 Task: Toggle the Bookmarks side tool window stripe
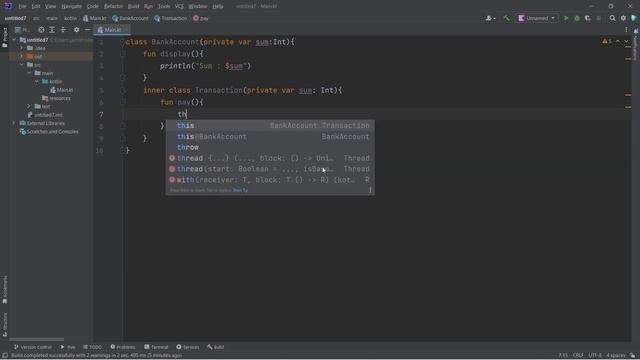[5, 290]
